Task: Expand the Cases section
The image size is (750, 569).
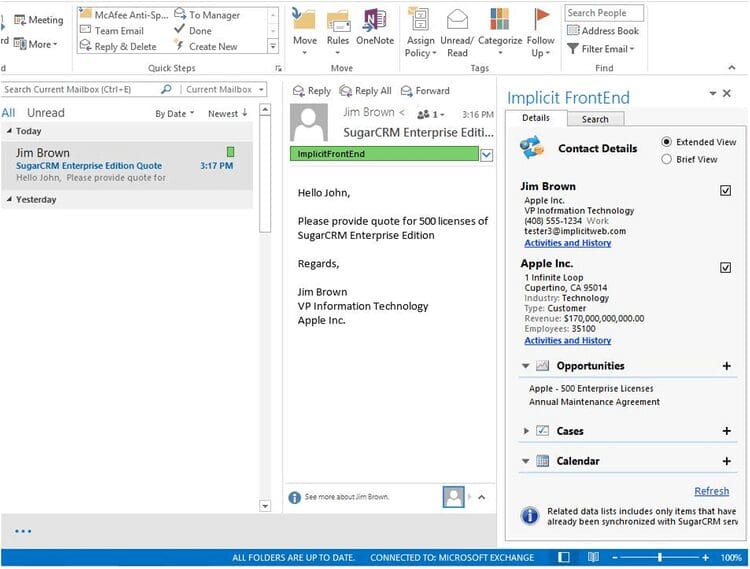Action: (526, 431)
